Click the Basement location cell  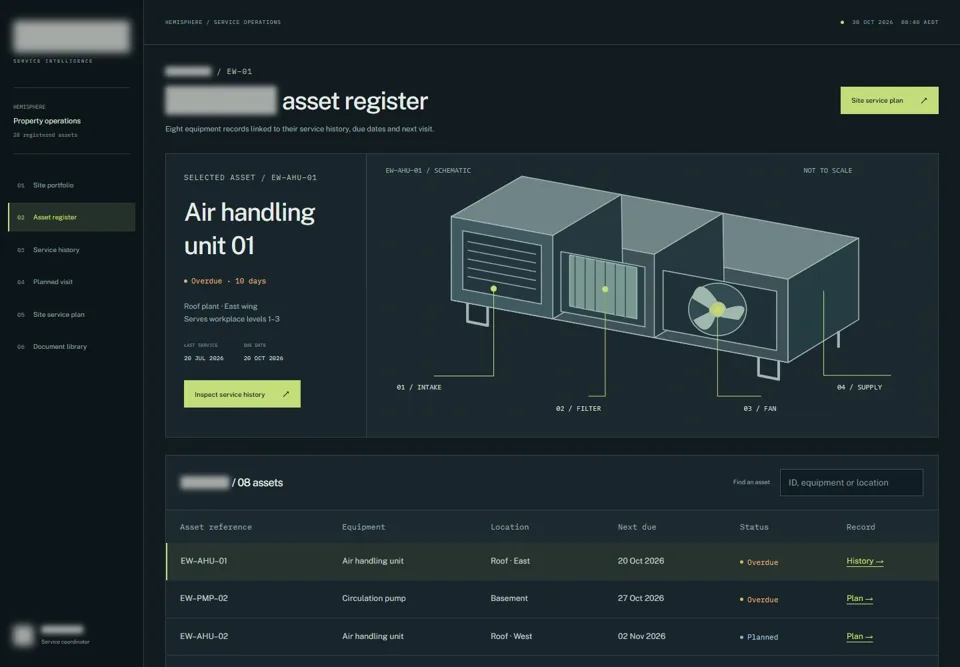click(509, 598)
